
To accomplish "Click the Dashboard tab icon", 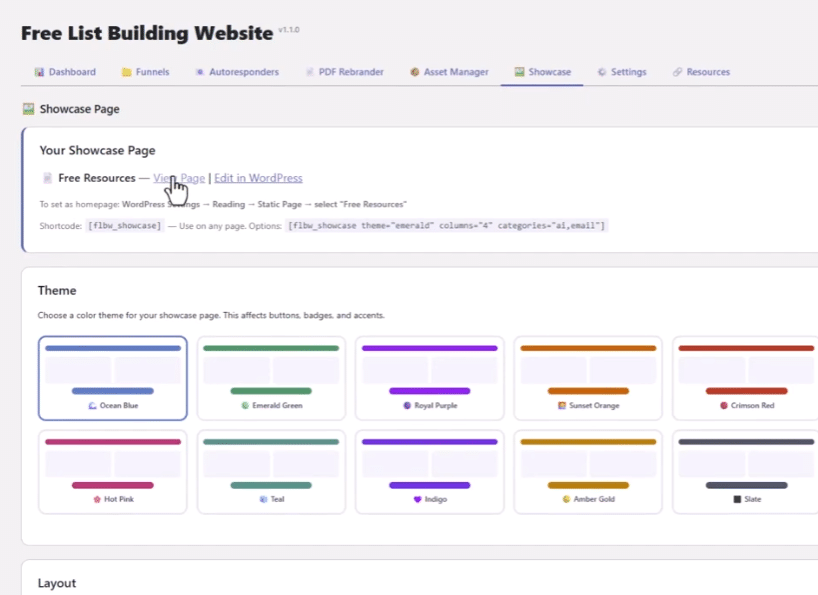I will (39, 72).
